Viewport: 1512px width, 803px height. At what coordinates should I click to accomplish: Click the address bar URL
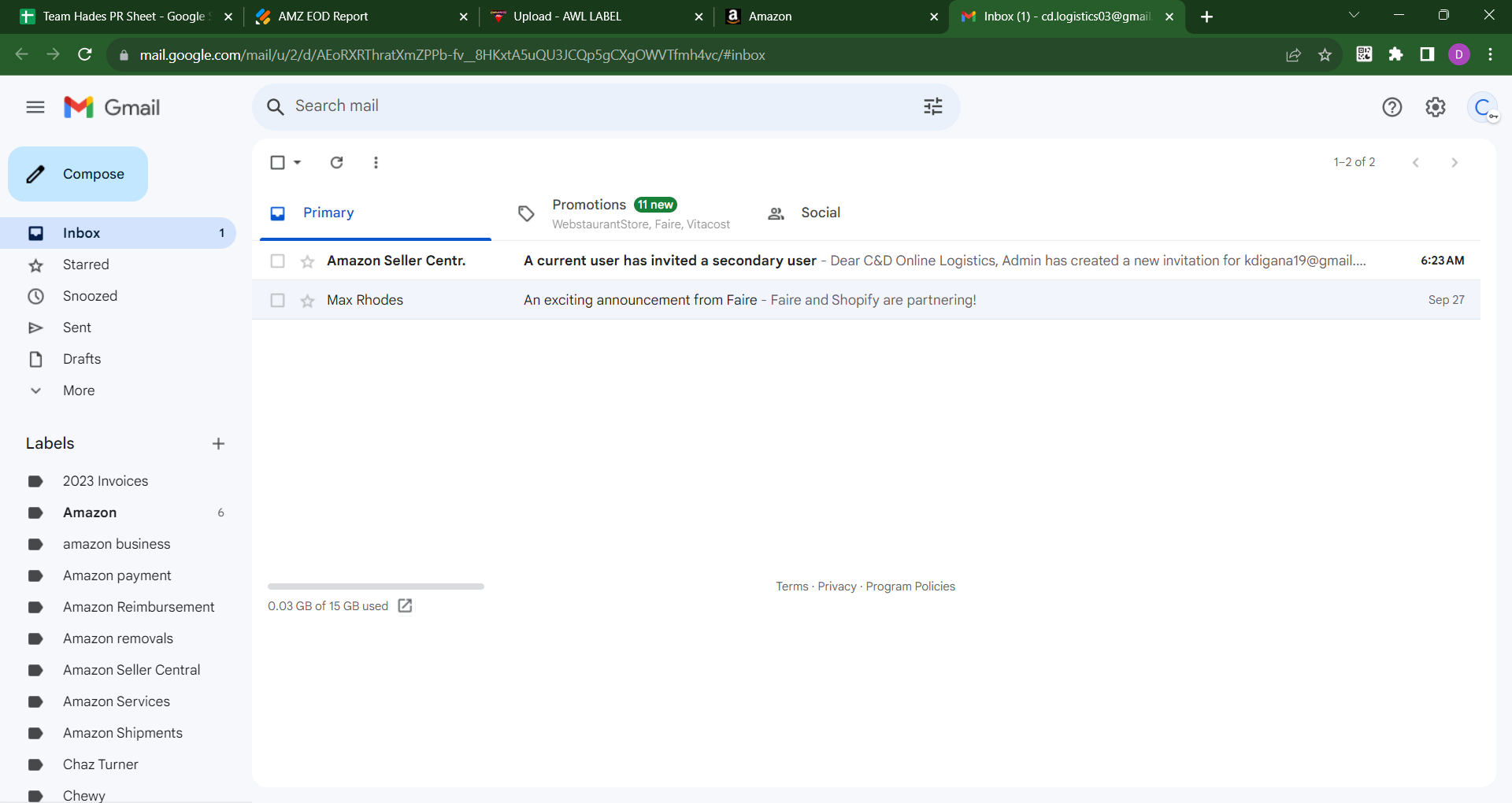(x=452, y=55)
